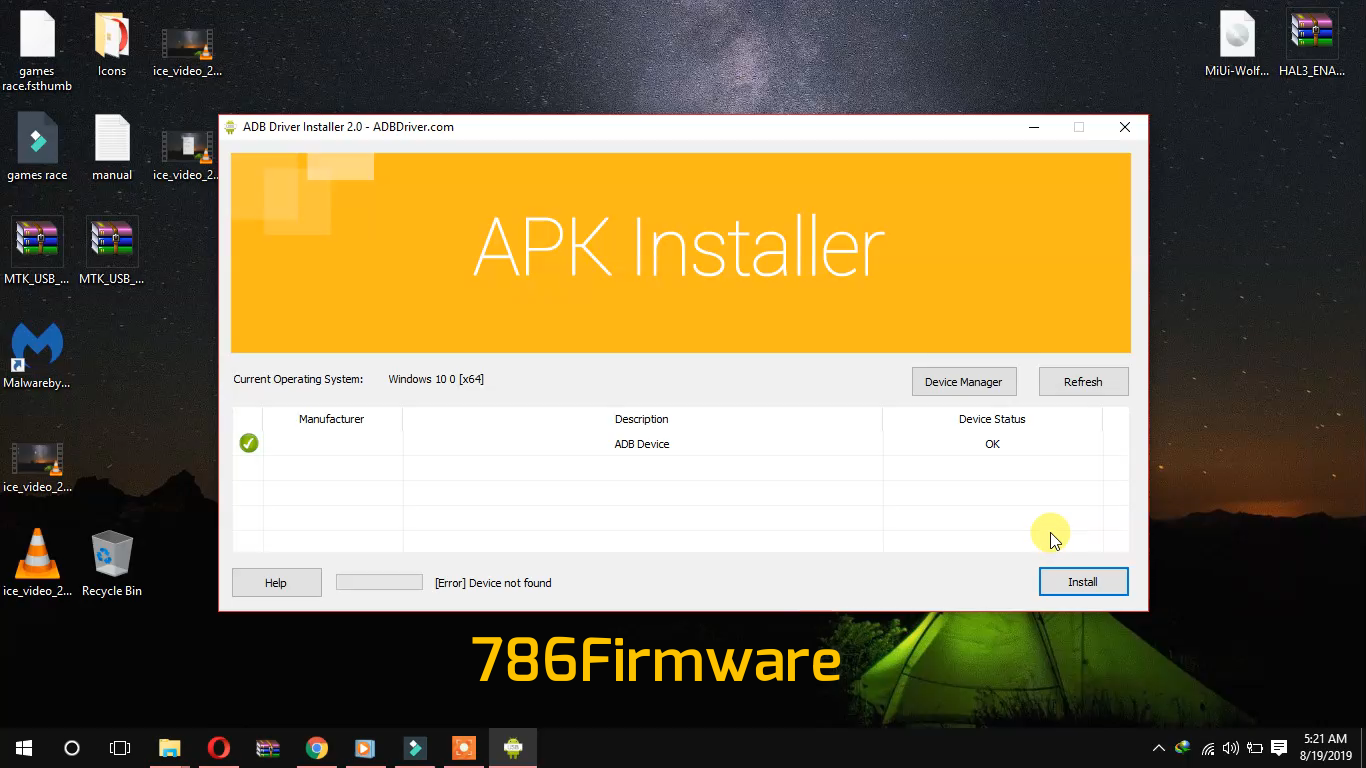Open the ADB Driver Installer icon in the taskbar
Screen dimensions: 1366x768
tap(512, 747)
